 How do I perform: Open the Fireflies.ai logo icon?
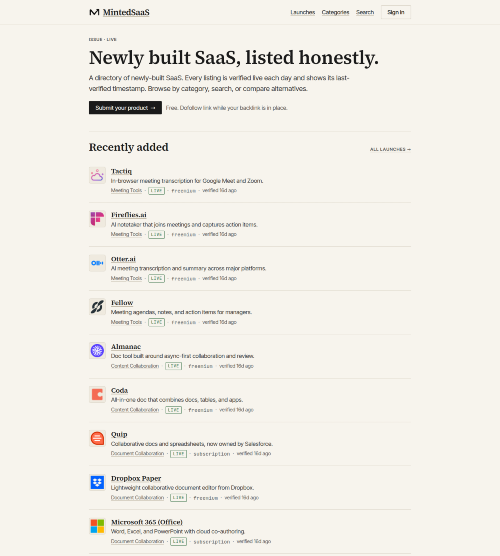click(x=97, y=219)
